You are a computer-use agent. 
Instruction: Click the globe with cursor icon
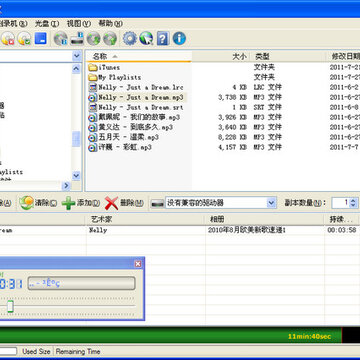[146, 39]
